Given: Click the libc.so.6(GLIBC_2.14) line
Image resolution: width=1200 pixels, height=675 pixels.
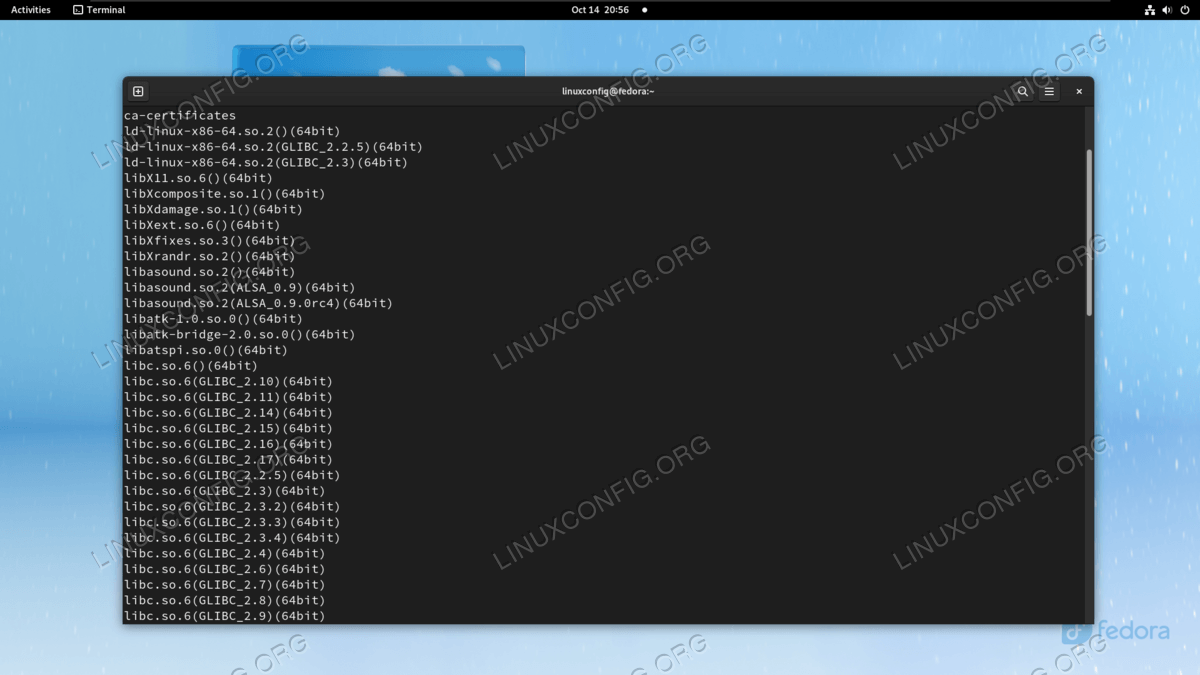Looking at the screenshot, I should [228, 413].
